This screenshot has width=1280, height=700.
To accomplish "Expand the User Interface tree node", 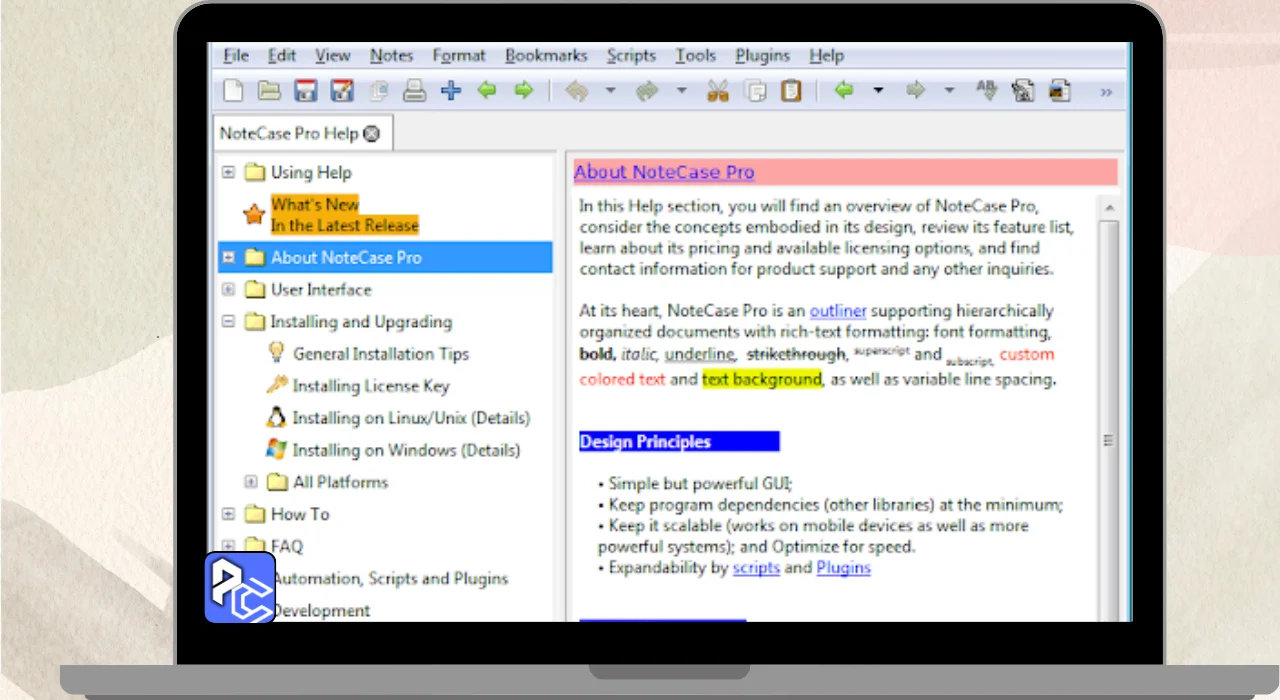I will [228, 290].
